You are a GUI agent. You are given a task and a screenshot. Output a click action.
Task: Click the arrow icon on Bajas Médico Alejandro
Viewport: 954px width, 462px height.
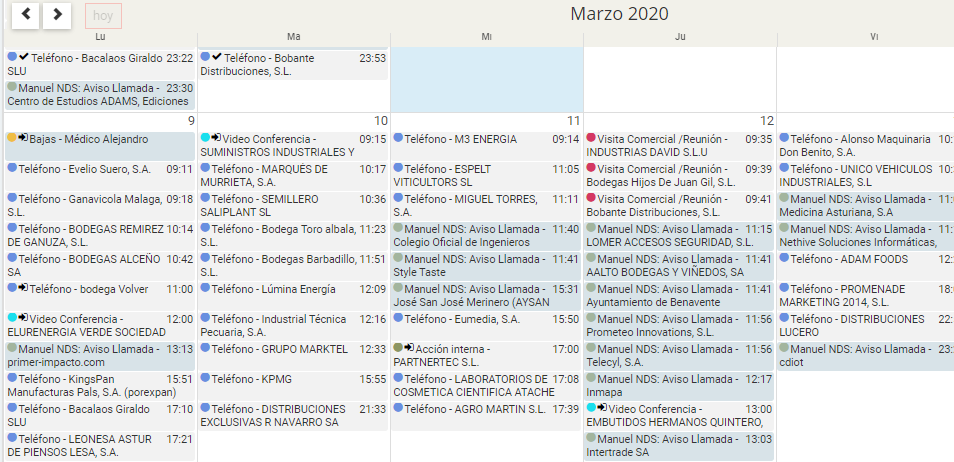23,138
